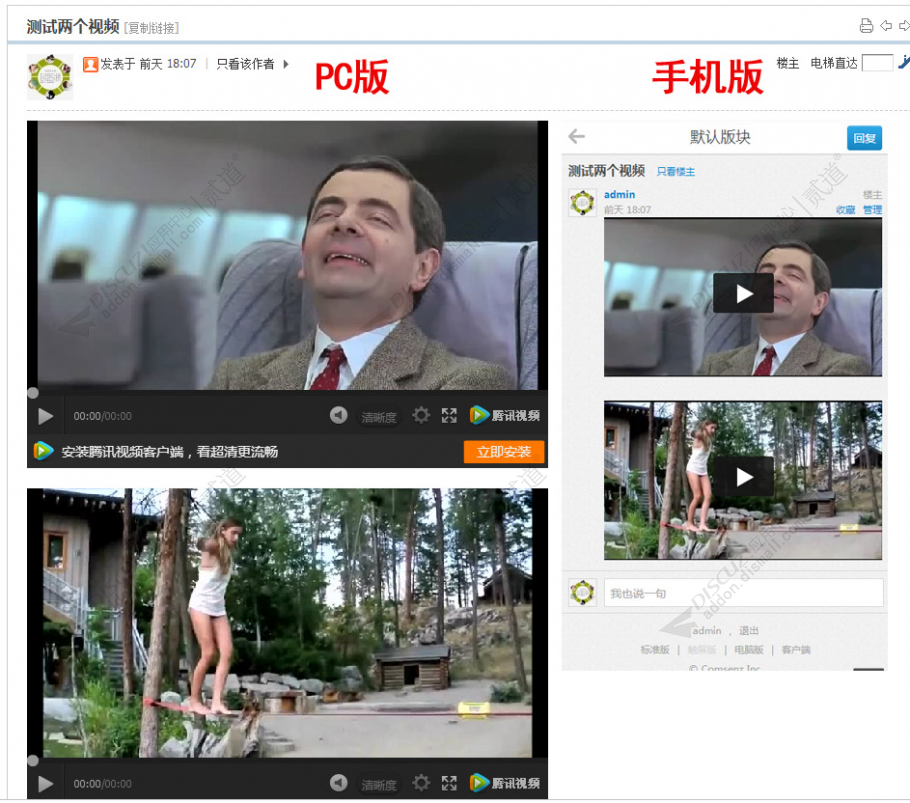This screenshot has width=910, height=803.
Task: Open 客户端 link in mobile footer
Action: pyautogui.click(x=796, y=650)
